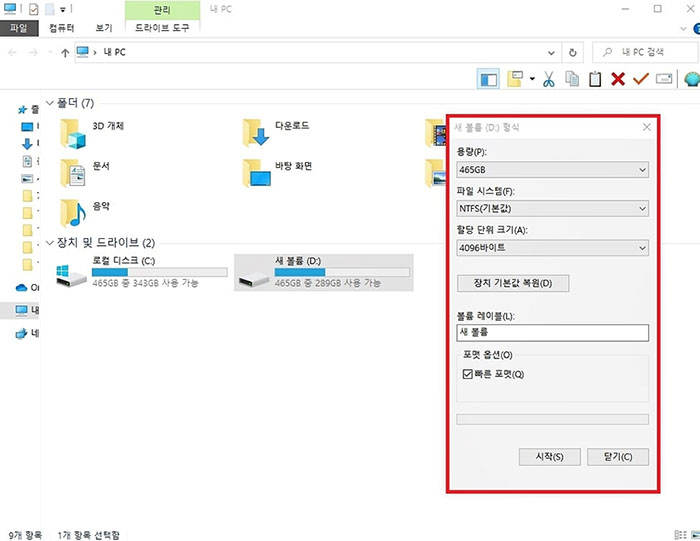Image resolution: width=700 pixels, height=541 pixels.
Task: Expand the ribbon with the chevron
Action: click(683, 29)
